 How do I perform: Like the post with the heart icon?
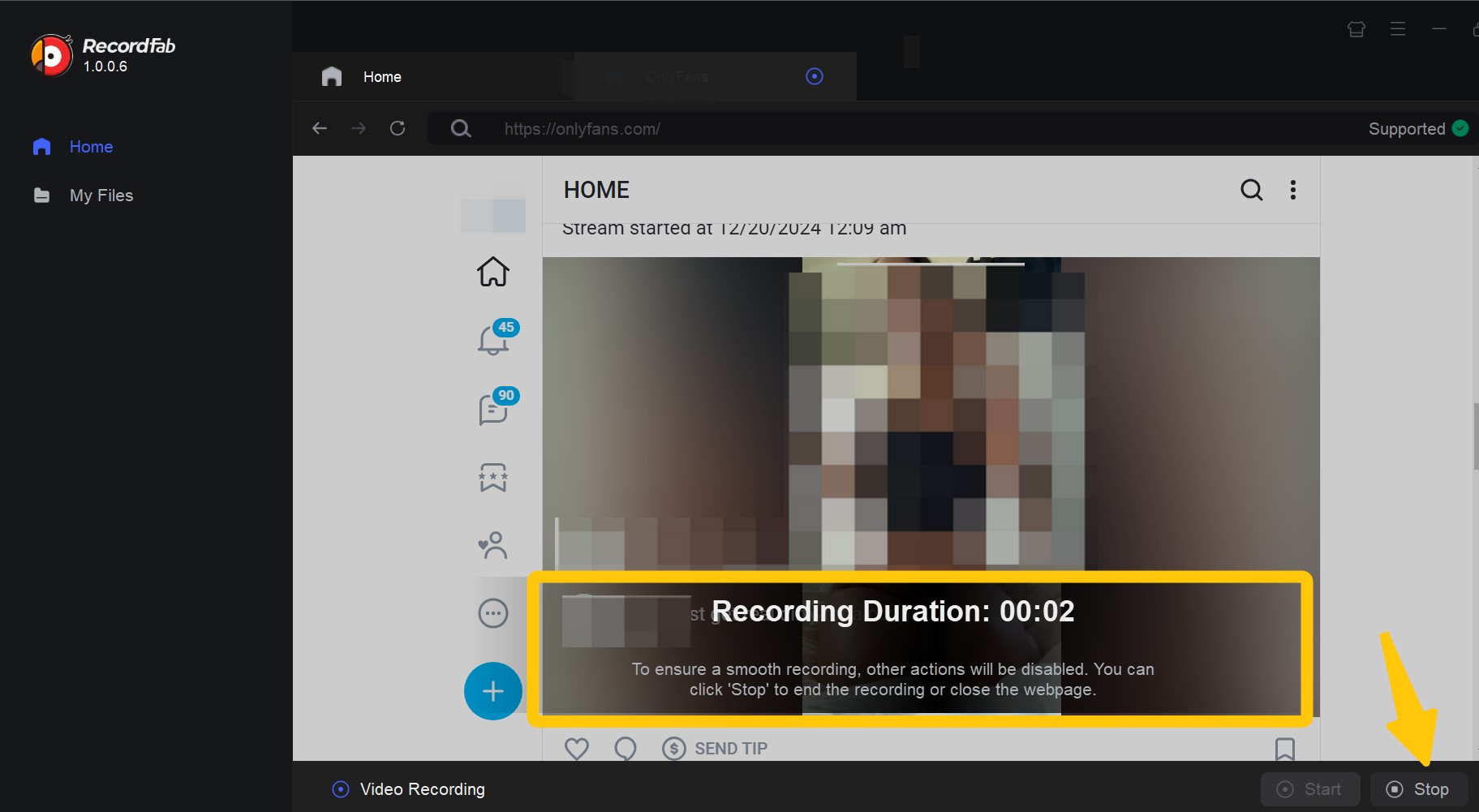[577, 749]
